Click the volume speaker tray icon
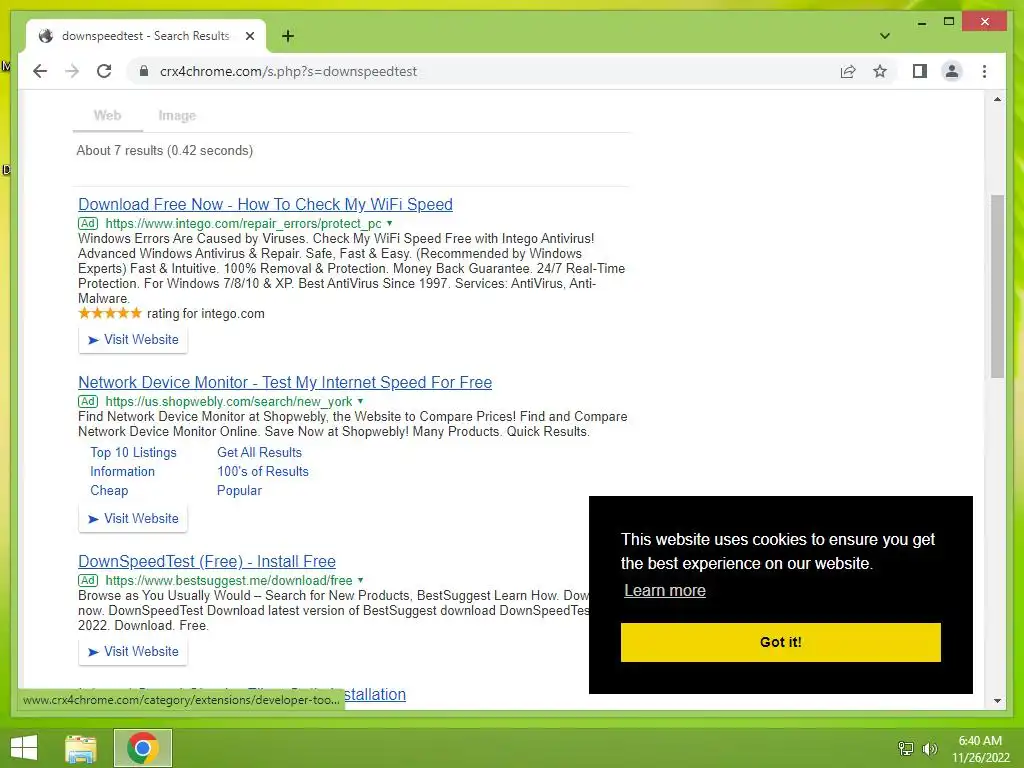The height and width of the screenshot is (768, 1024). coord(929,748)
